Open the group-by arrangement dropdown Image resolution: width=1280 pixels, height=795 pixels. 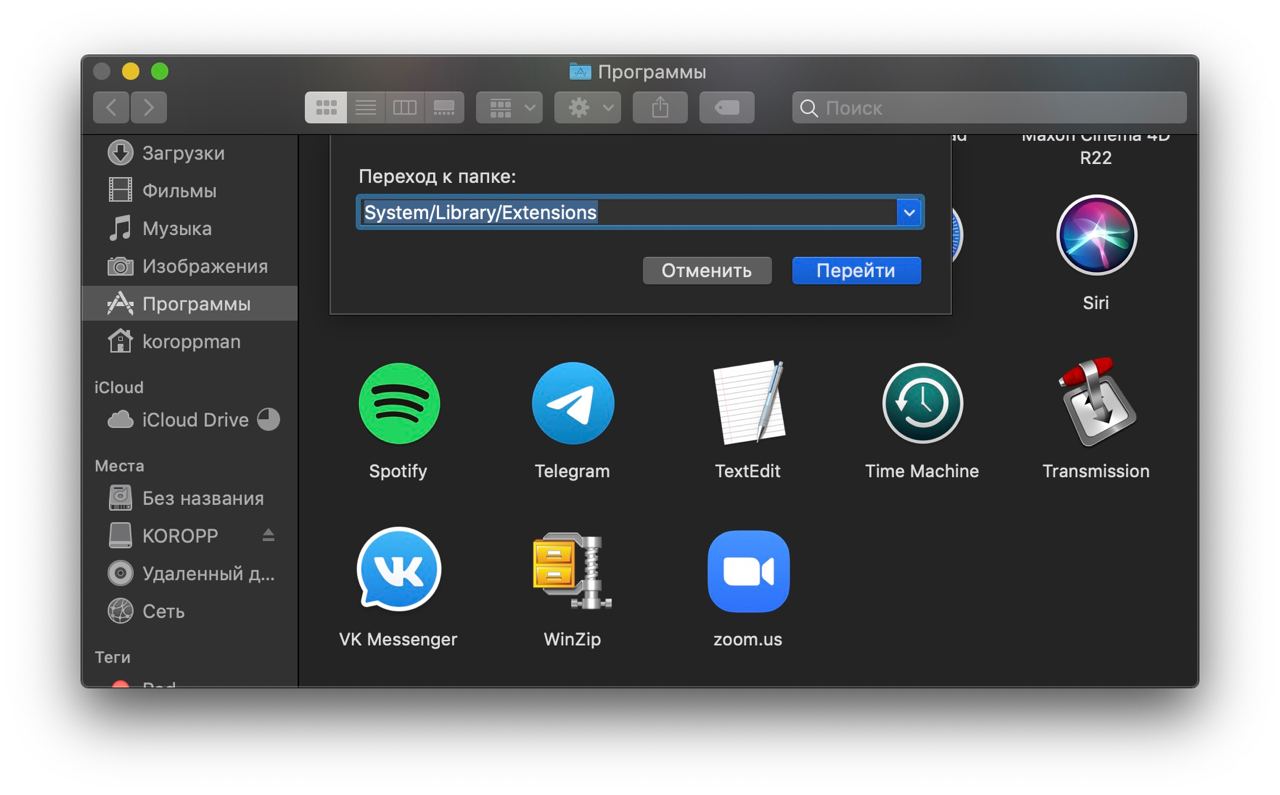coord(509,108)
